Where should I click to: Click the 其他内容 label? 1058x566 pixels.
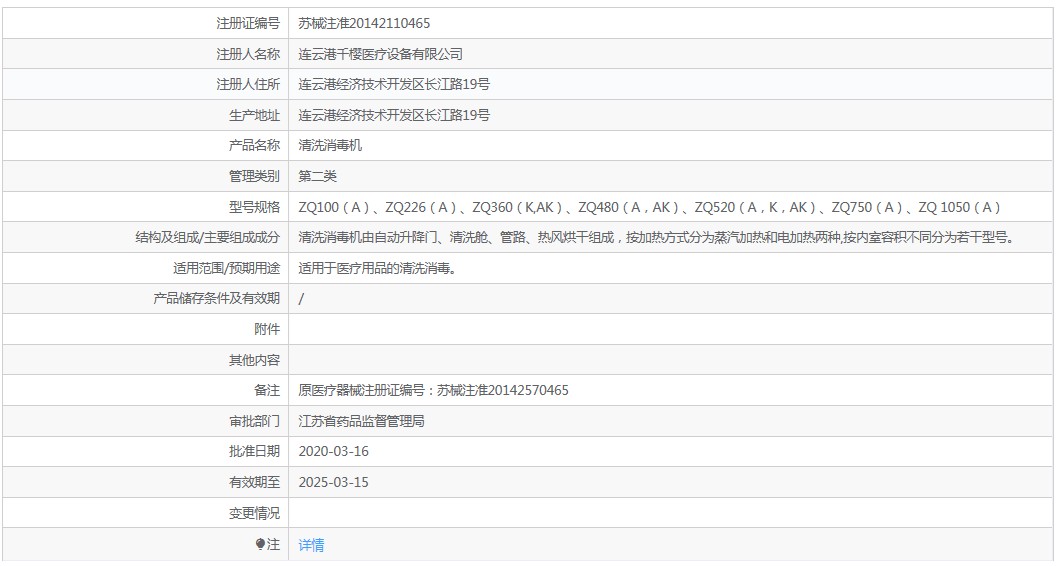[x=254, y=360]
